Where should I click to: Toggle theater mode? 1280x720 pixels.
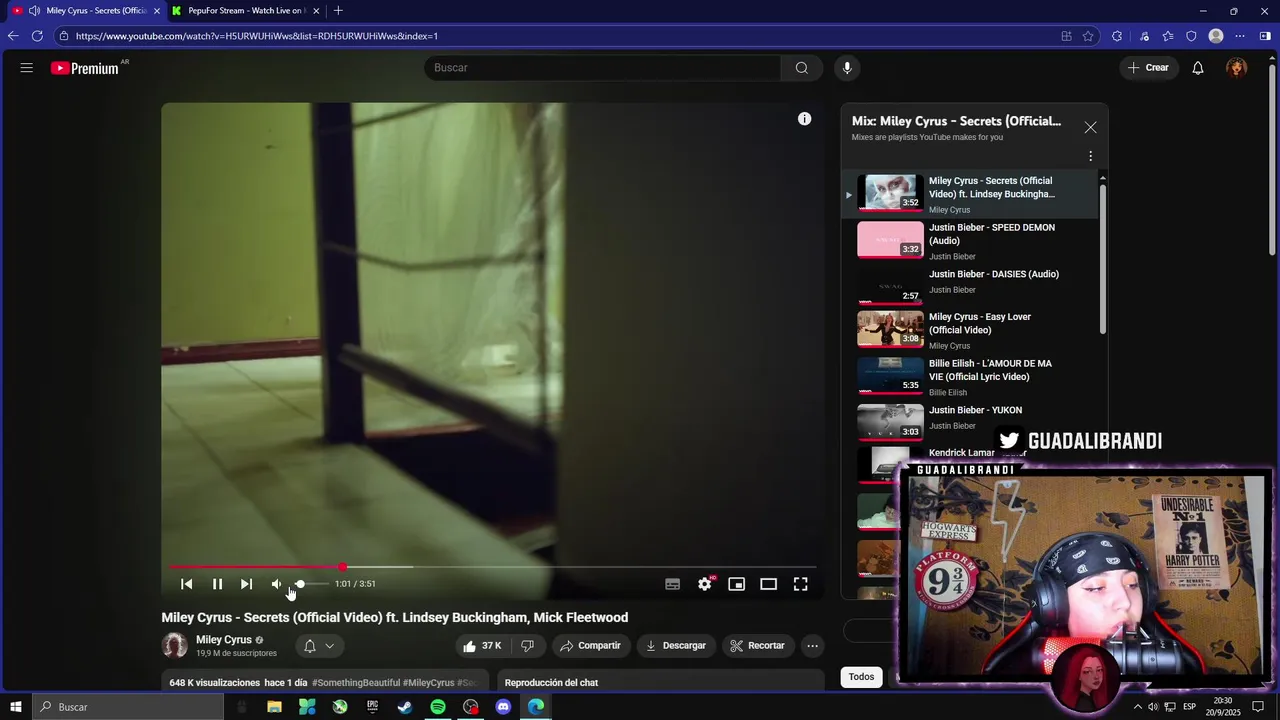(769, 584)
